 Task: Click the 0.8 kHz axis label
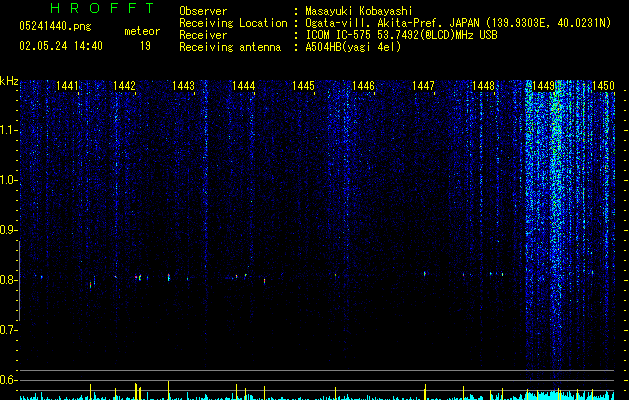[8, 280]
